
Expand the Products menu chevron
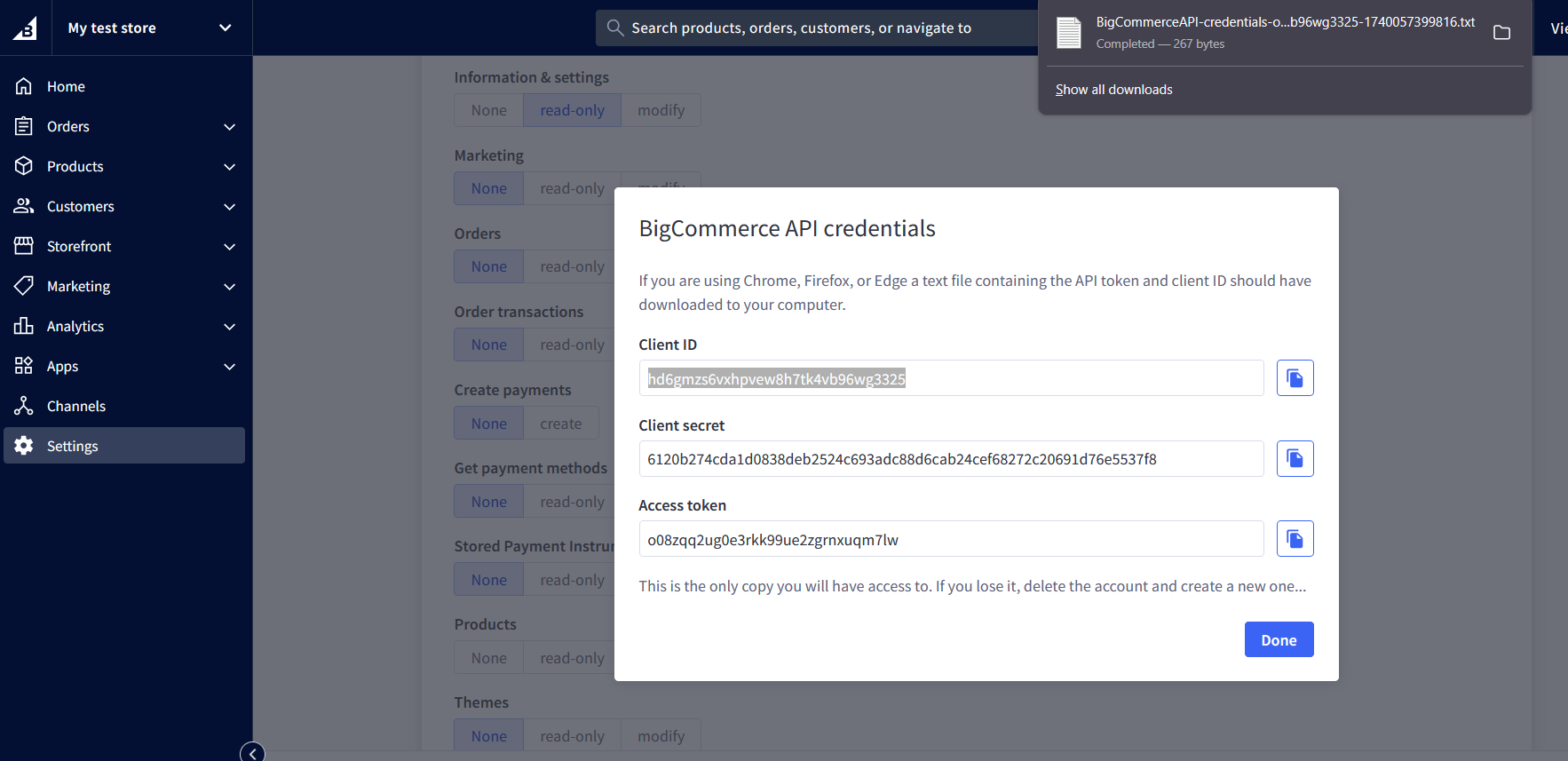click(229, 167)
